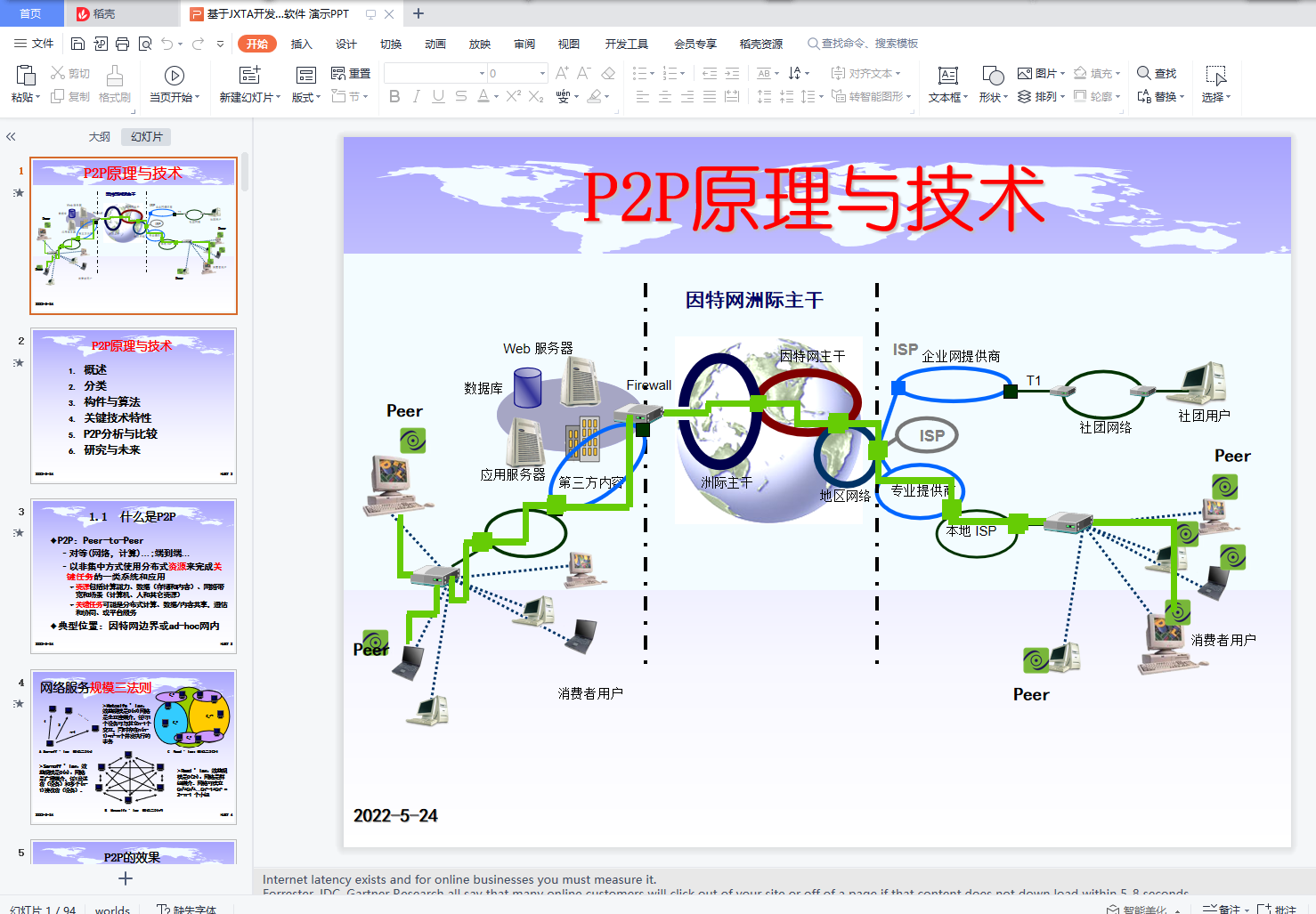Click the command search box (查找命令、搜索模板)

pos(863,44)
